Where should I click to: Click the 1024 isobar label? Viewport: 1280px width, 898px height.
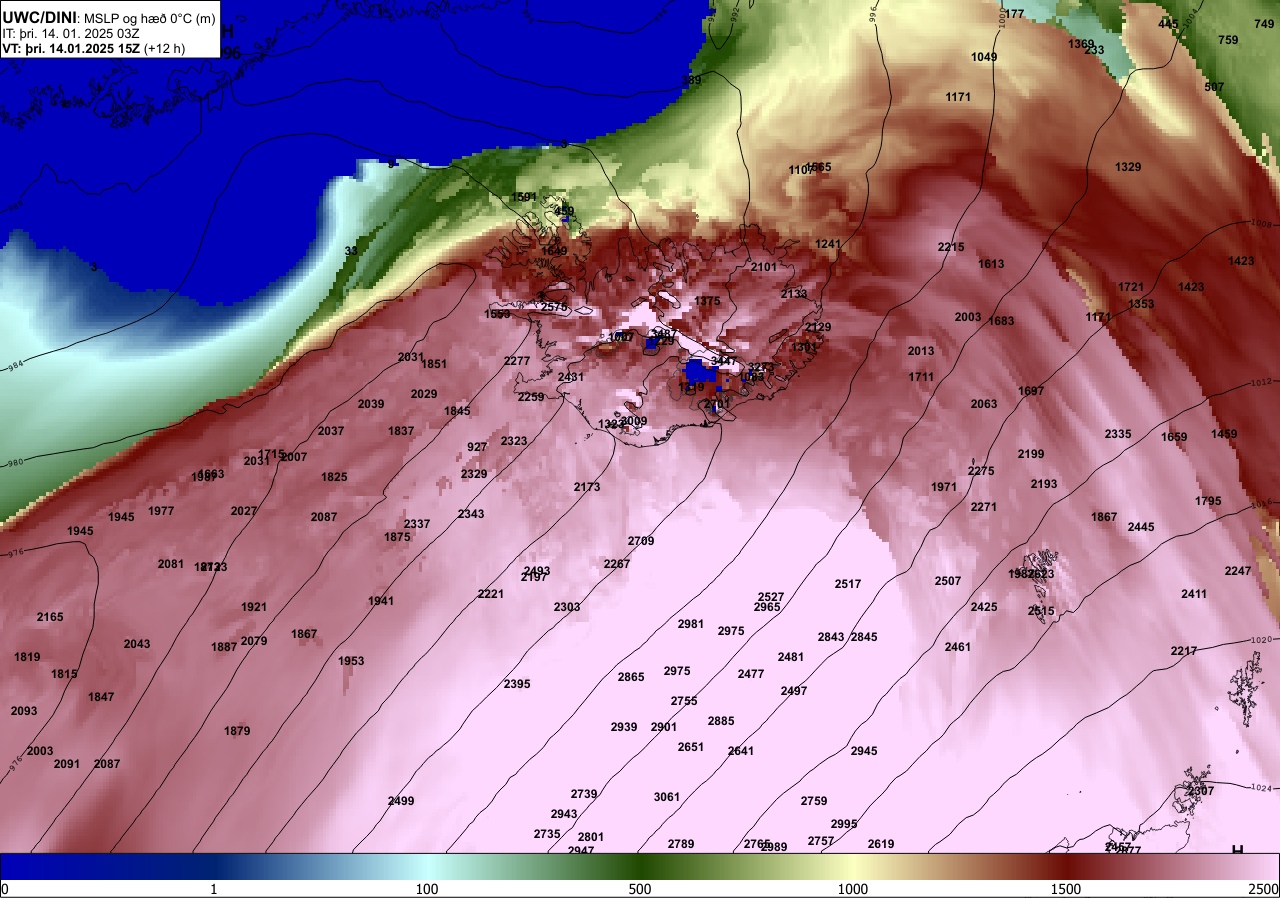tap(1263, 787)
